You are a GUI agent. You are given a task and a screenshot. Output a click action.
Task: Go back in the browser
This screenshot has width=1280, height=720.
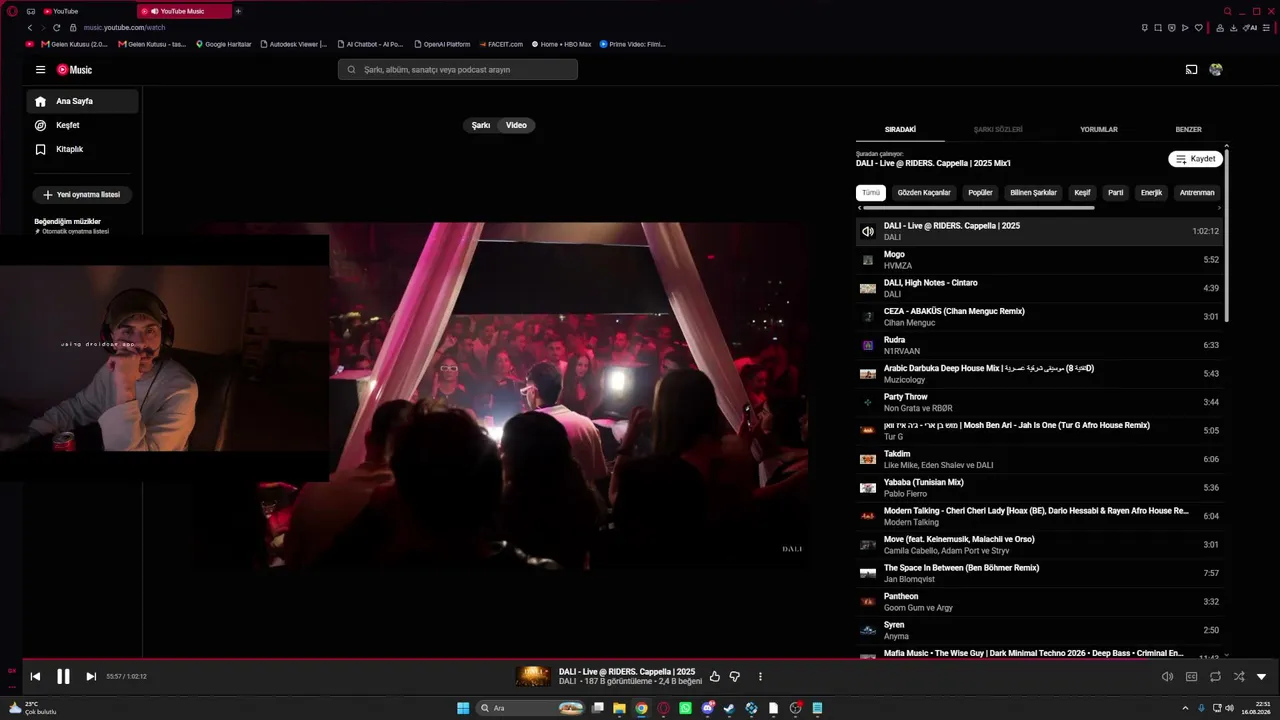[30, 28]
